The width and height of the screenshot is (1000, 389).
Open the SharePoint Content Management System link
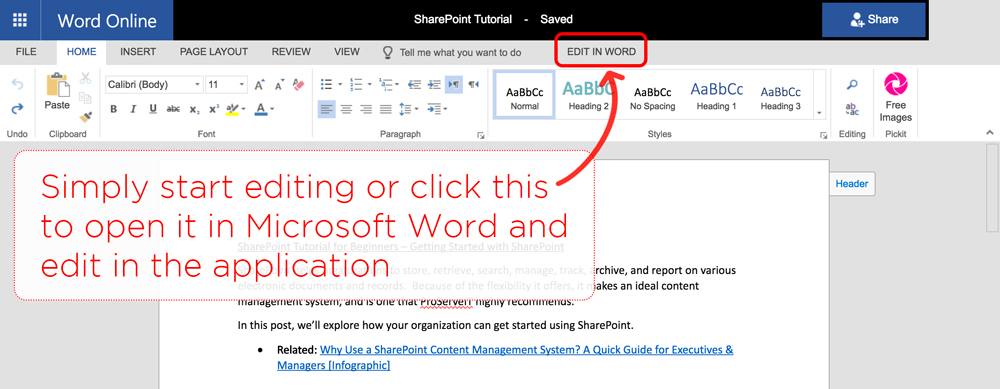click(x=505, y=358)
